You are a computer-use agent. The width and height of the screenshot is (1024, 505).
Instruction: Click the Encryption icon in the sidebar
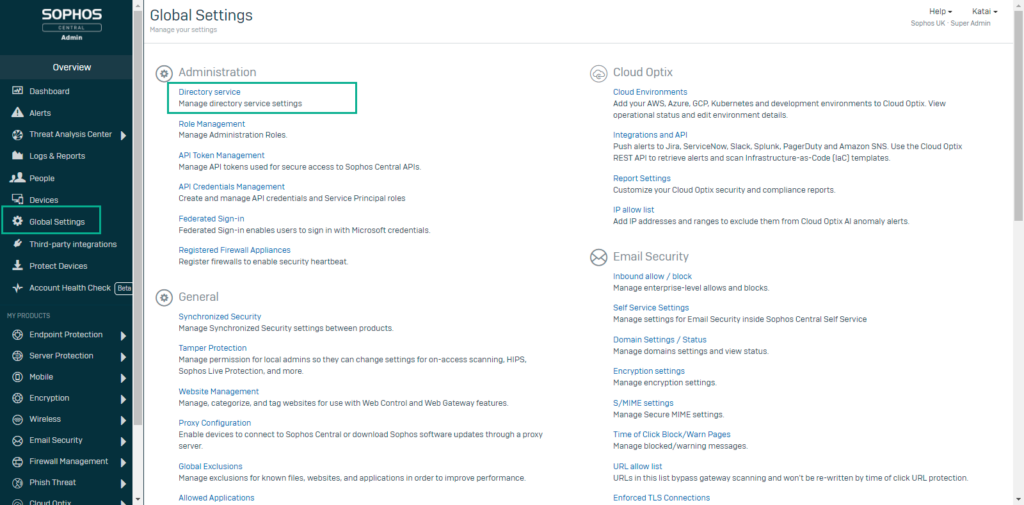point(18,398)
